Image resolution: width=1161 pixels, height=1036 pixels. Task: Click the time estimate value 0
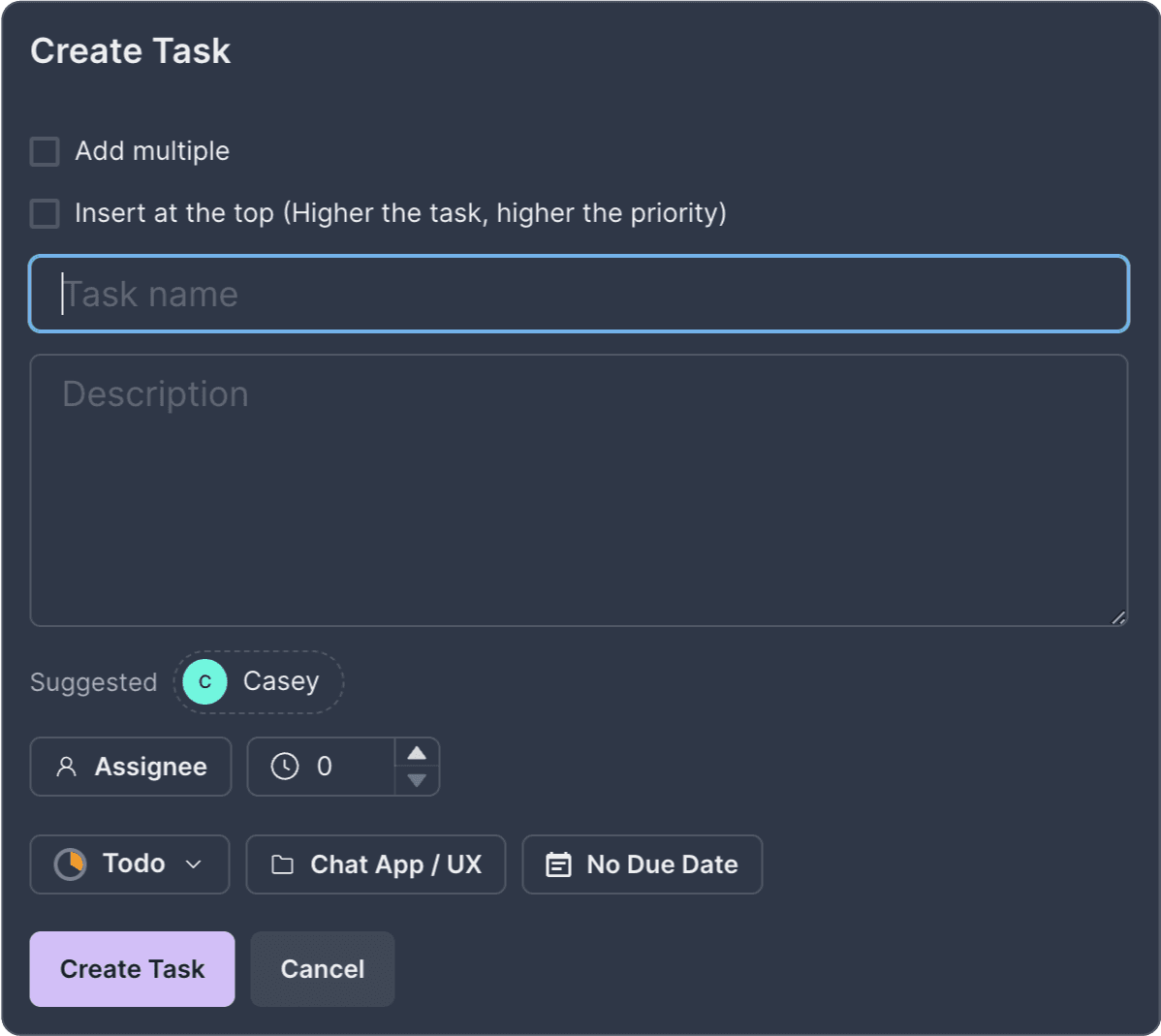pyautogui.click(x=325, y=767)
